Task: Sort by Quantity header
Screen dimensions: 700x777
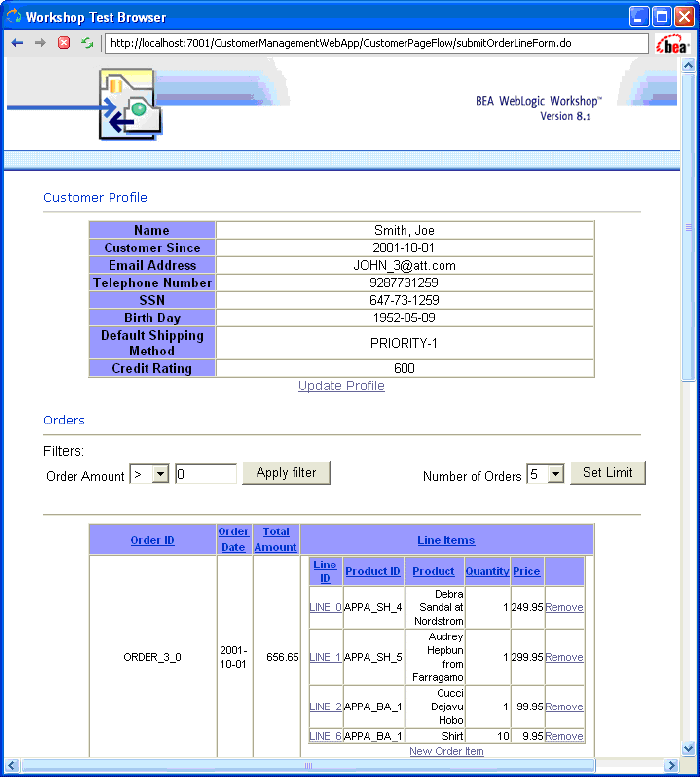Action: click(x=487, y=571)
